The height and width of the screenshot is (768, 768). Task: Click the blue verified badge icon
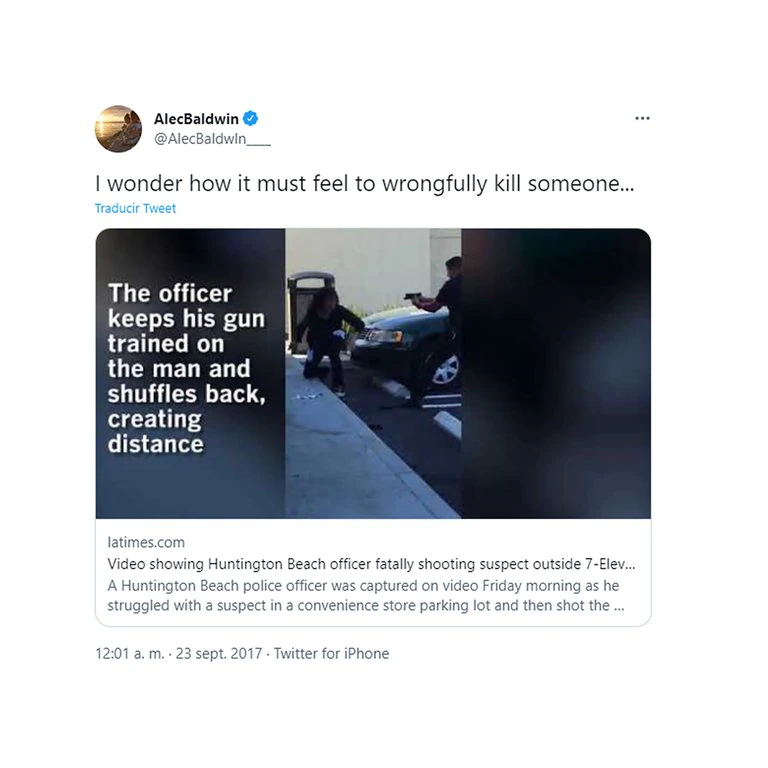coord(250,119)
